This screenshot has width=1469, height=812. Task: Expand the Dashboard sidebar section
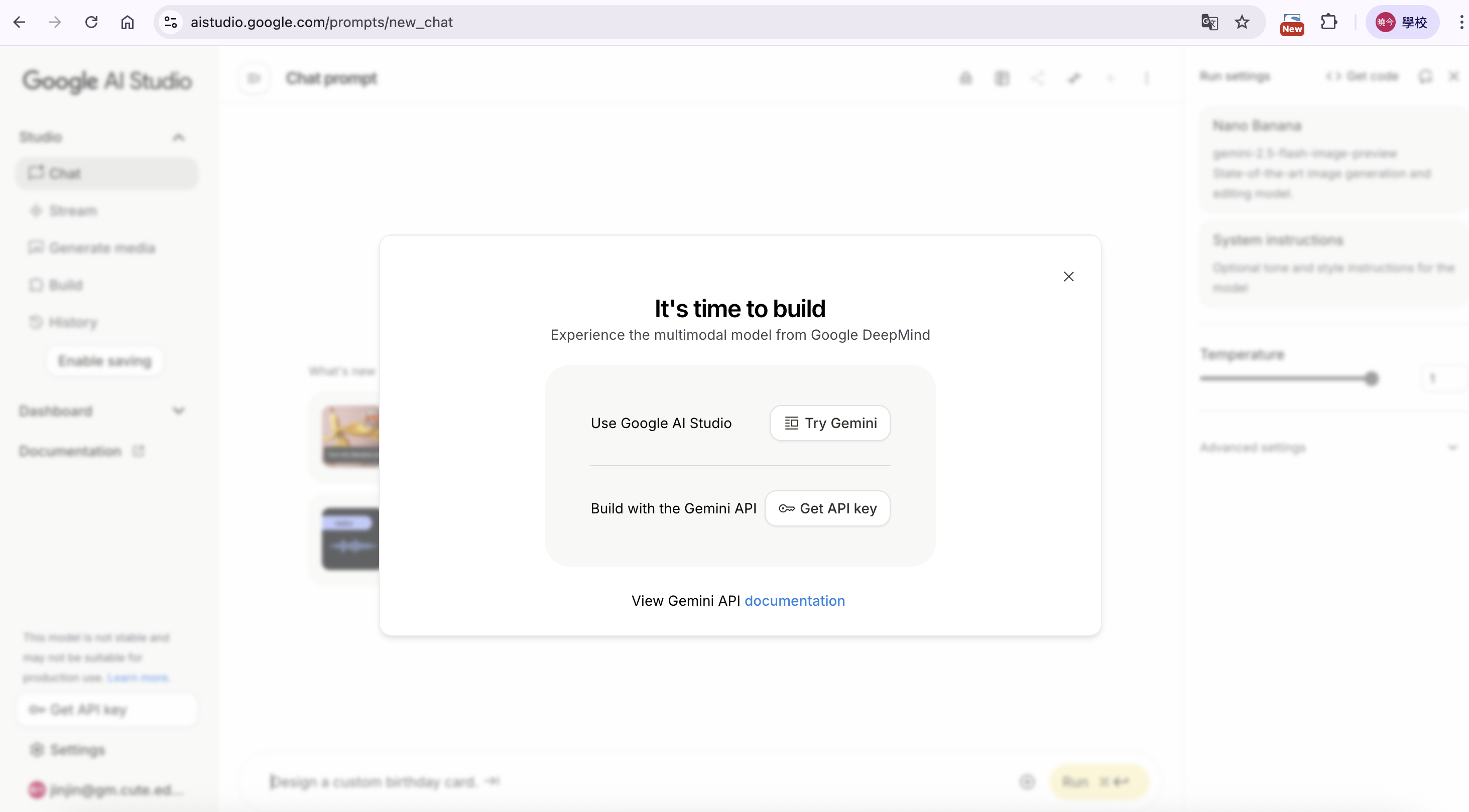pos(179,411)
